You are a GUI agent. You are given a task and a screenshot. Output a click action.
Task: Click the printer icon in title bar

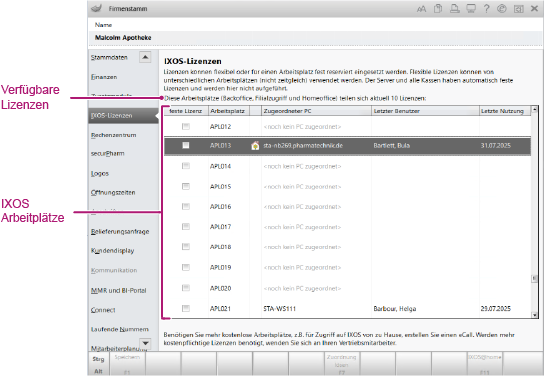click(455, 8)
